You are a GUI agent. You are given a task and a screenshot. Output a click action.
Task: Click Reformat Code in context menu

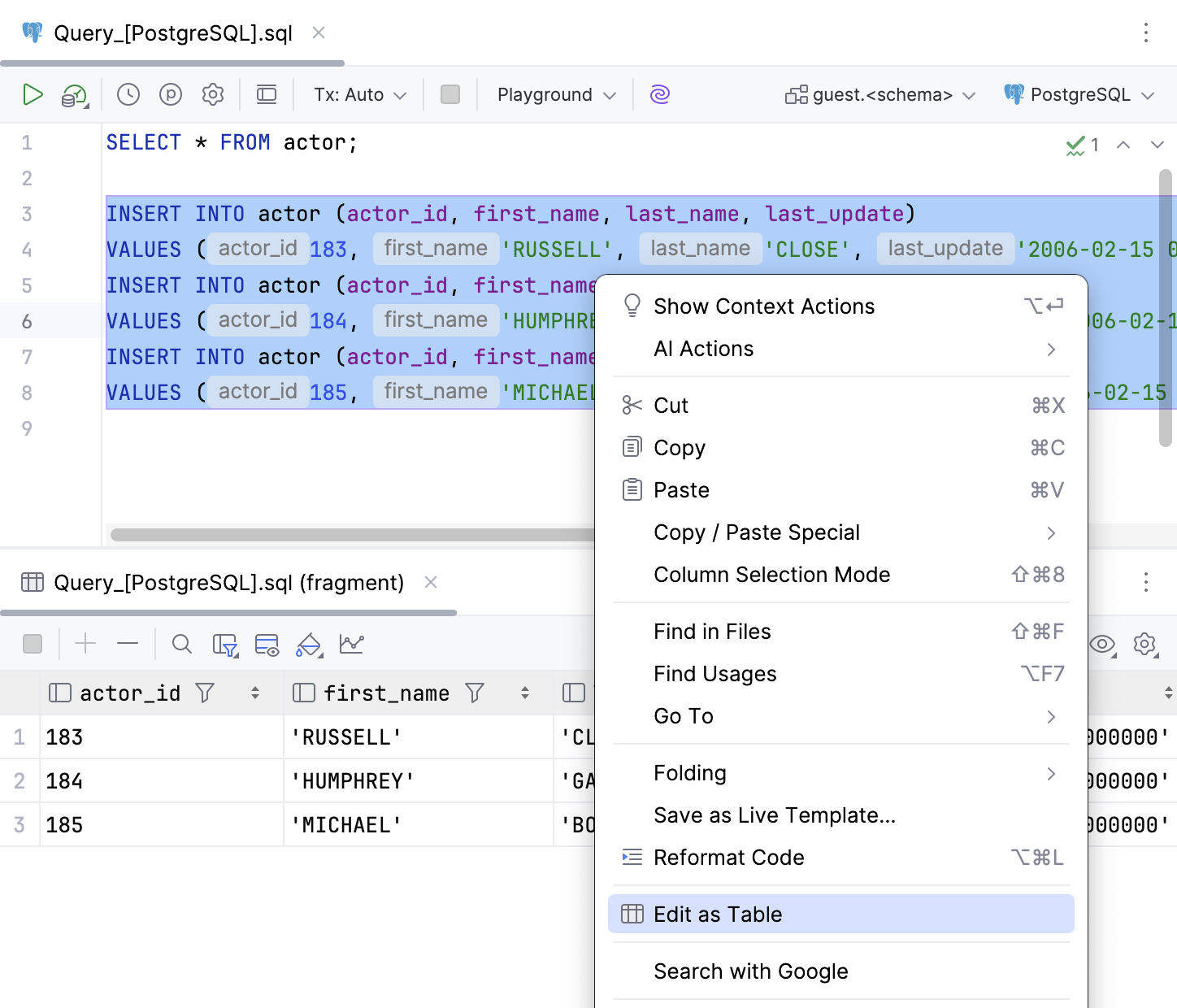coord(729,857)
